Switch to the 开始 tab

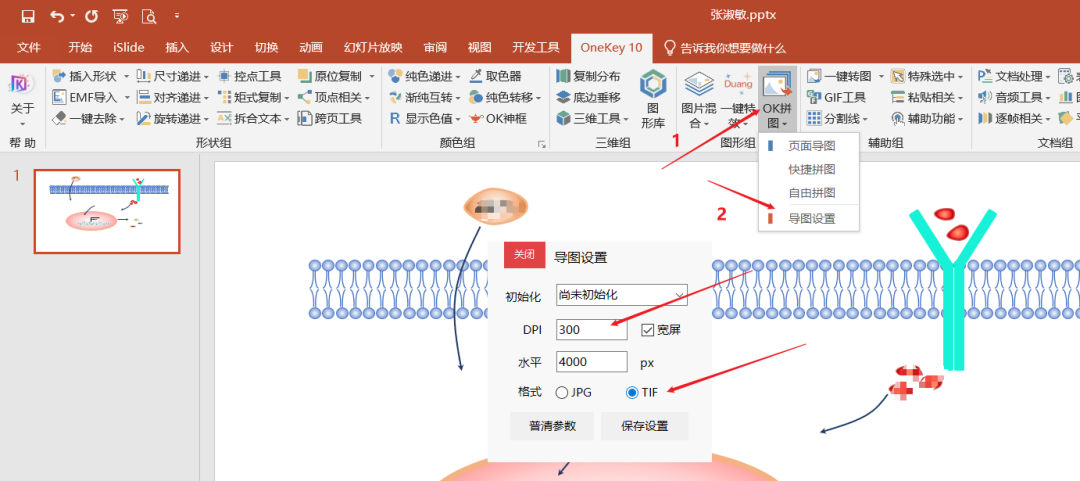pyautogui.click(x=80, y=48)
